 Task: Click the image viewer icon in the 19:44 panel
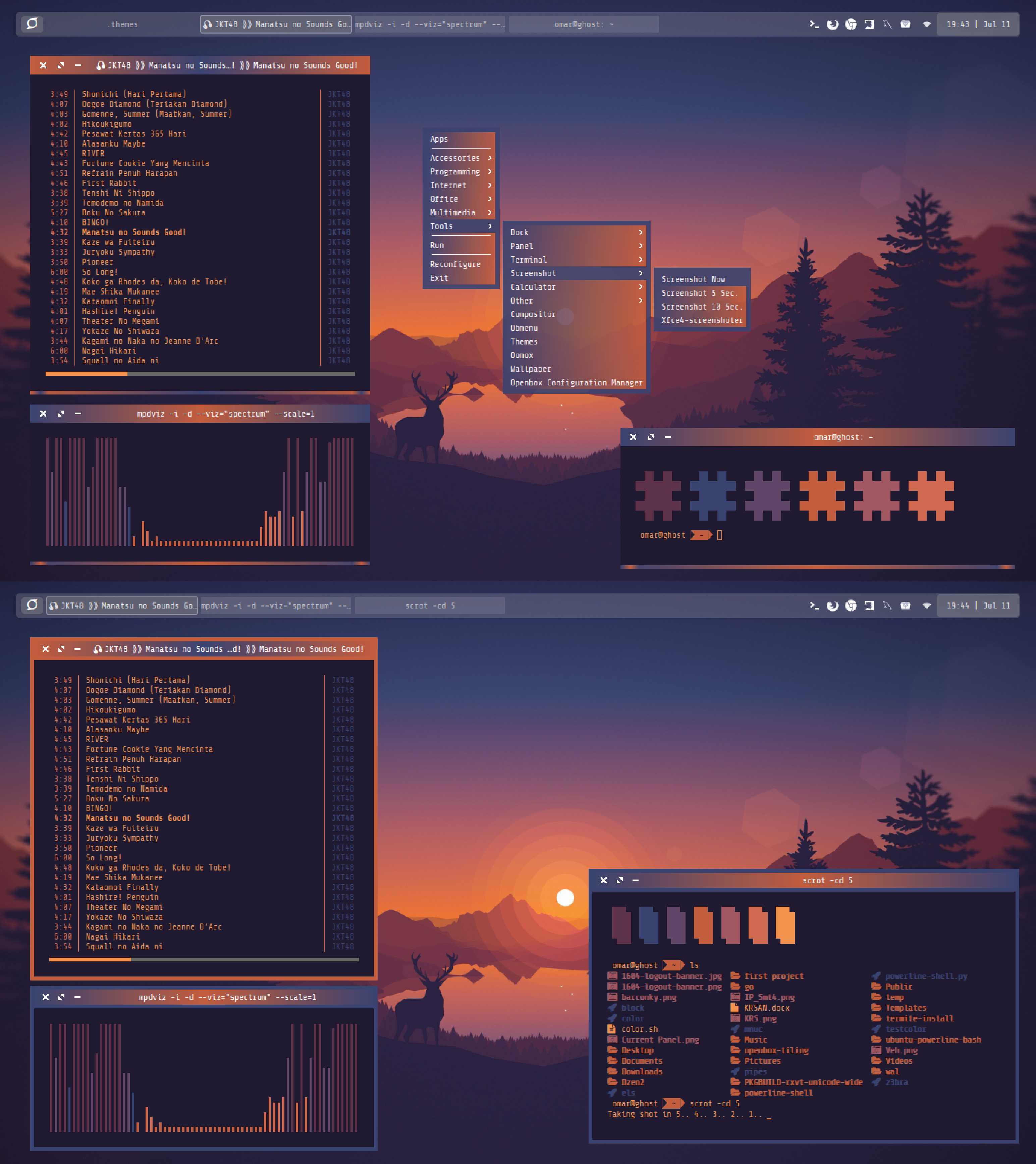[905, 605]
